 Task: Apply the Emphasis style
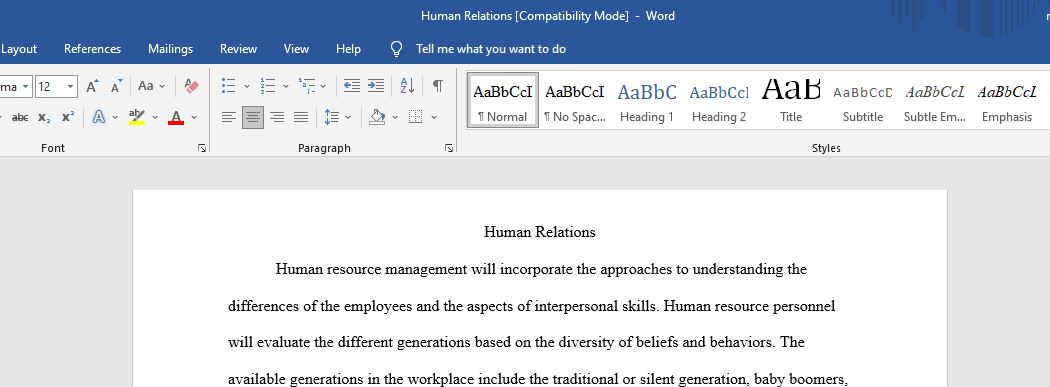click(1007, 100)
